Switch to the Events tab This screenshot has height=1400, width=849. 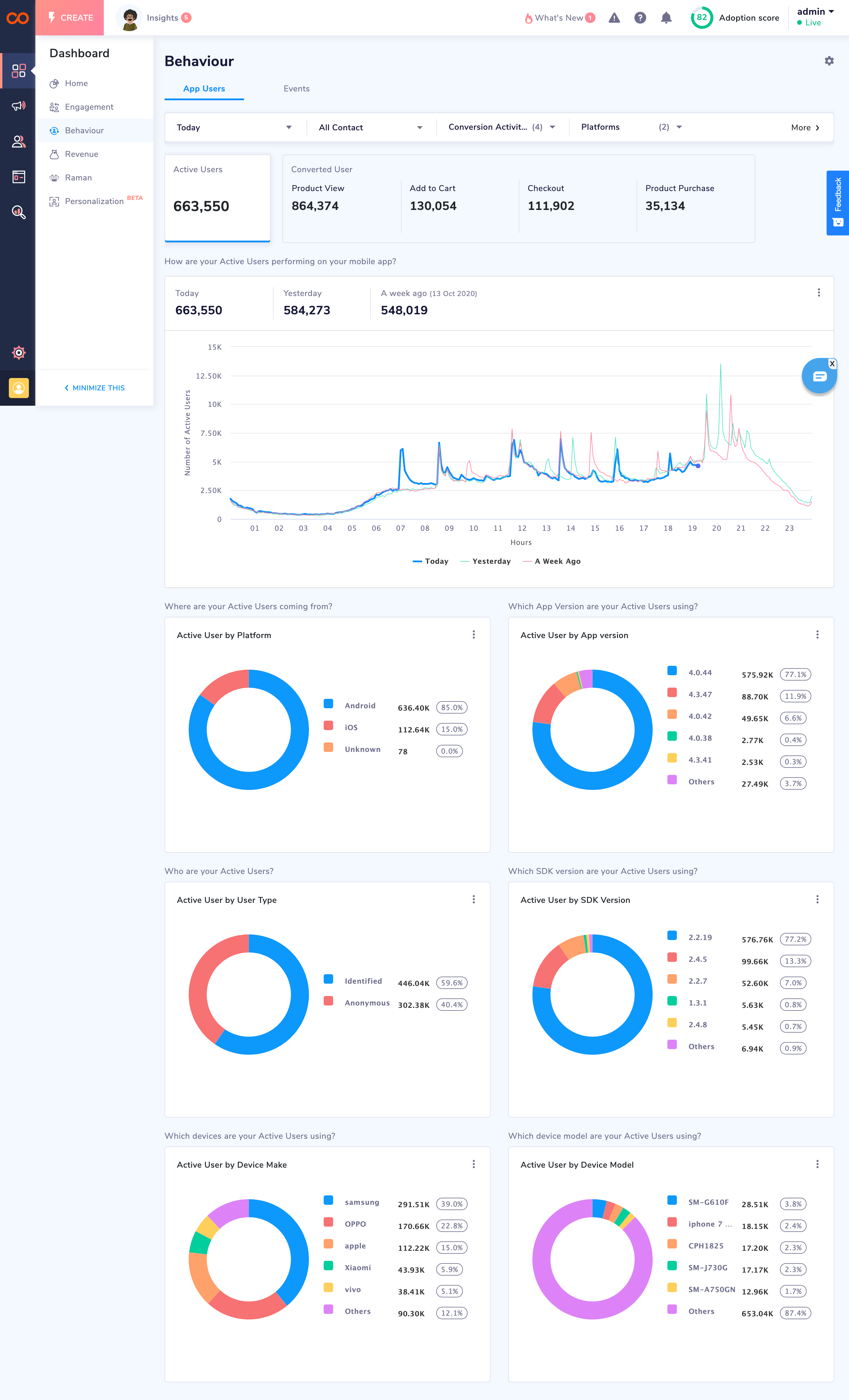click(297, 89)
